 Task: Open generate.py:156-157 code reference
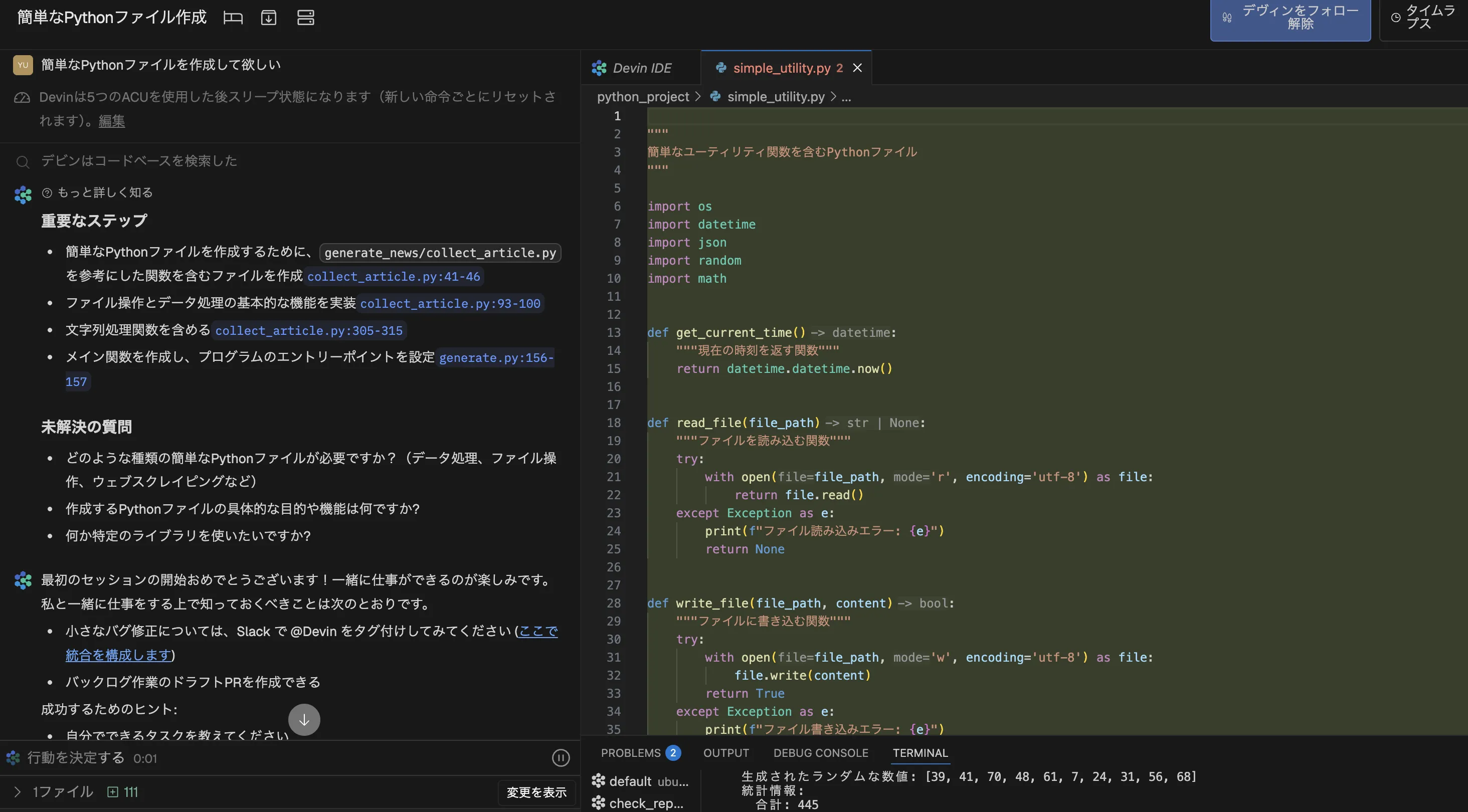point(496,358)
